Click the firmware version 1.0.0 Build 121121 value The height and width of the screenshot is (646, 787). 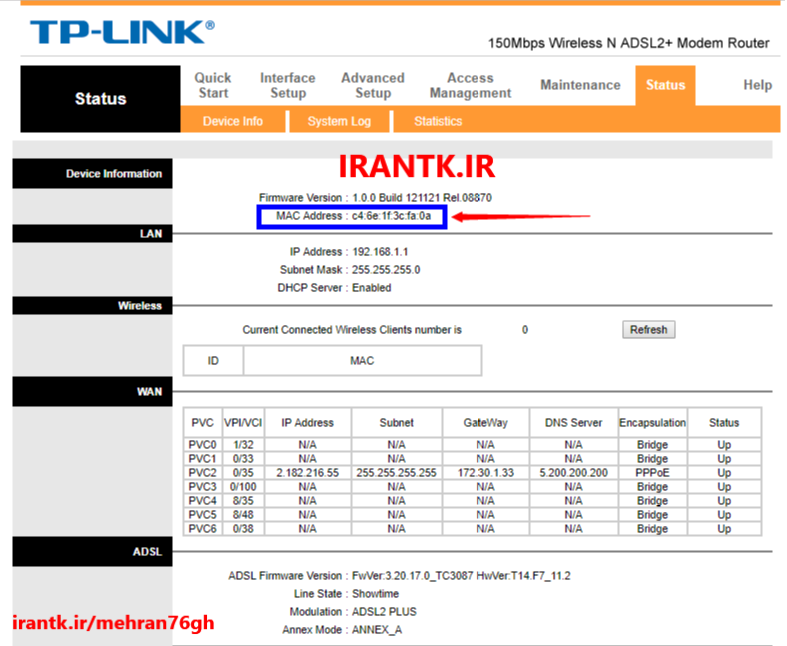click(x=422, y=198)
